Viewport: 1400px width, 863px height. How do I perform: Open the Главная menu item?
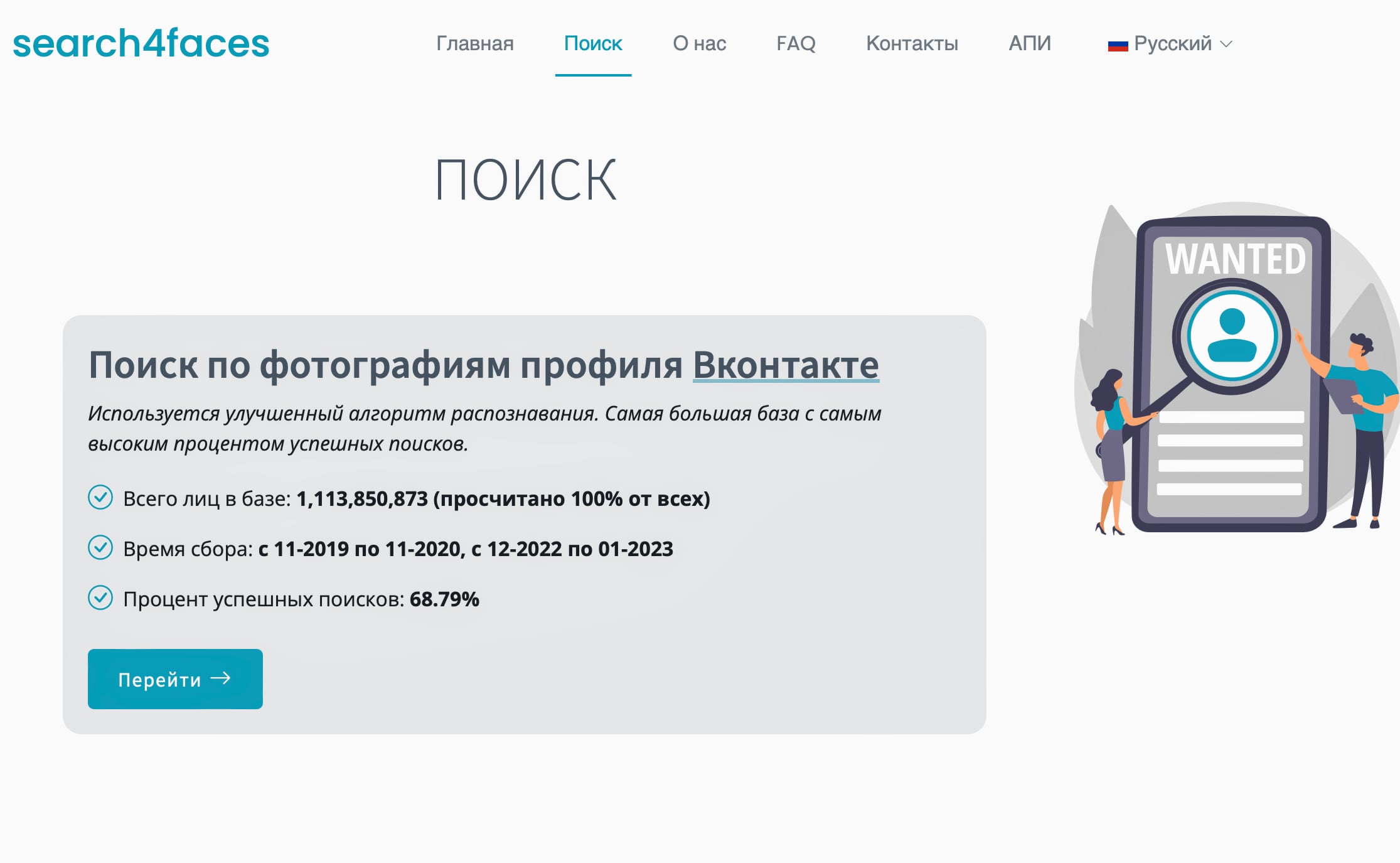click(x=474, y=43)
